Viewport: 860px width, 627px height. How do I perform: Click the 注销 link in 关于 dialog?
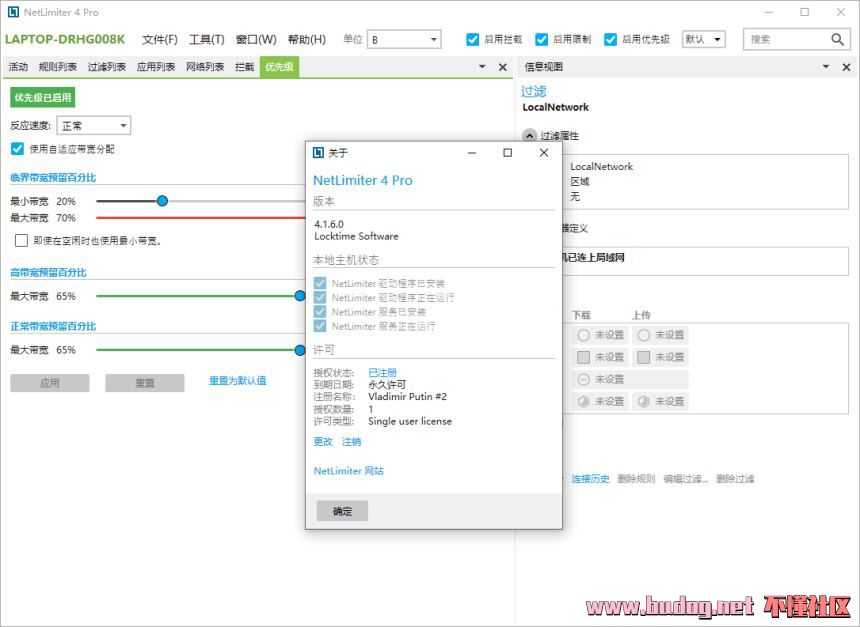tap(352, 442)
